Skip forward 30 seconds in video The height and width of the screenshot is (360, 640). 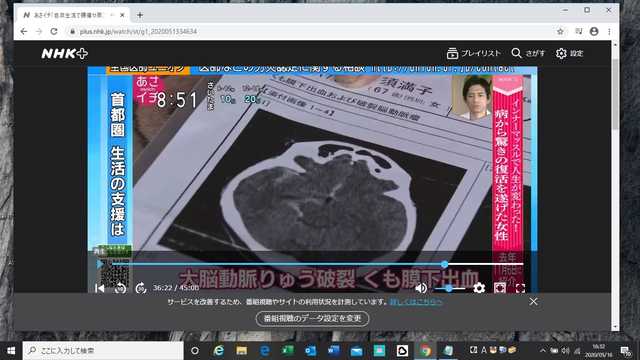click(x=141, y=288)
